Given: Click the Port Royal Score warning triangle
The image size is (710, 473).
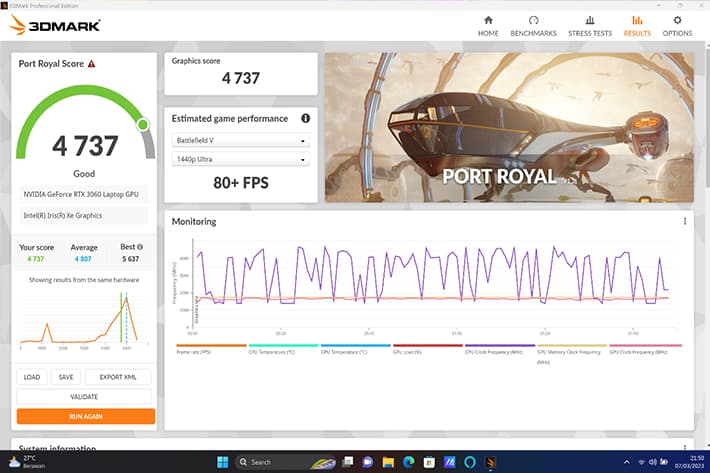Looking at the screenshot, I should 91,64.
